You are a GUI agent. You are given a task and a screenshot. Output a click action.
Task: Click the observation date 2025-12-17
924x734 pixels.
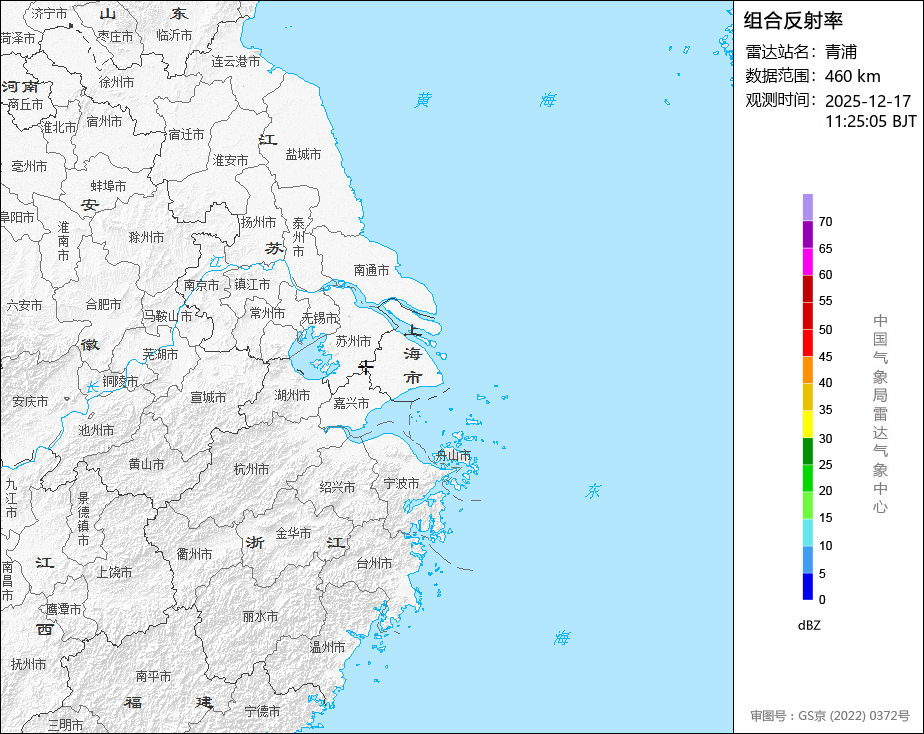868,101
